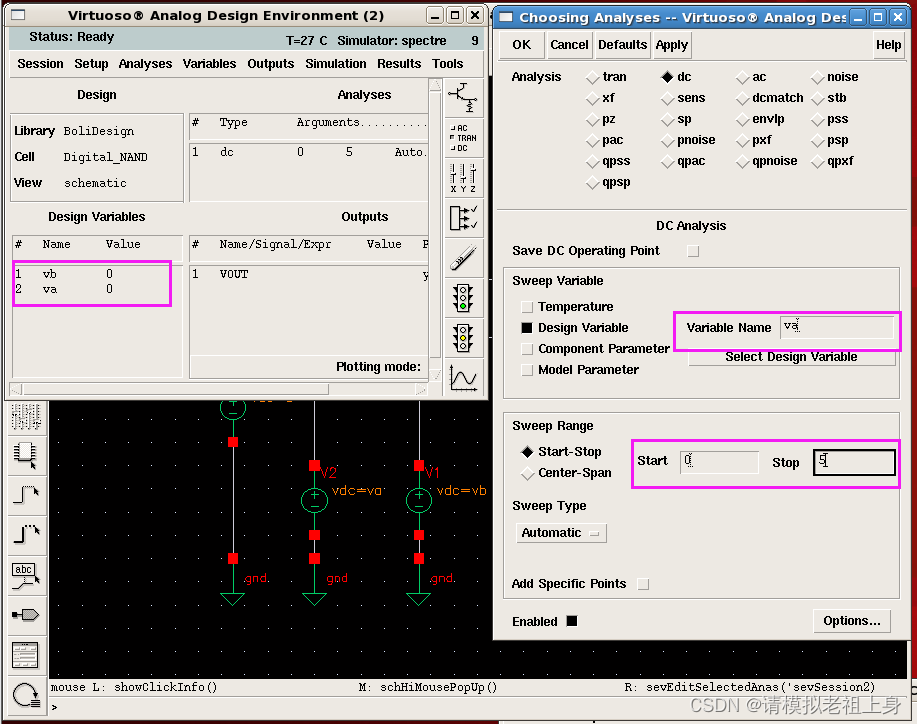Toggle Add Specific Points checkbox
917x724 pixels.
(x=643, y=584)
